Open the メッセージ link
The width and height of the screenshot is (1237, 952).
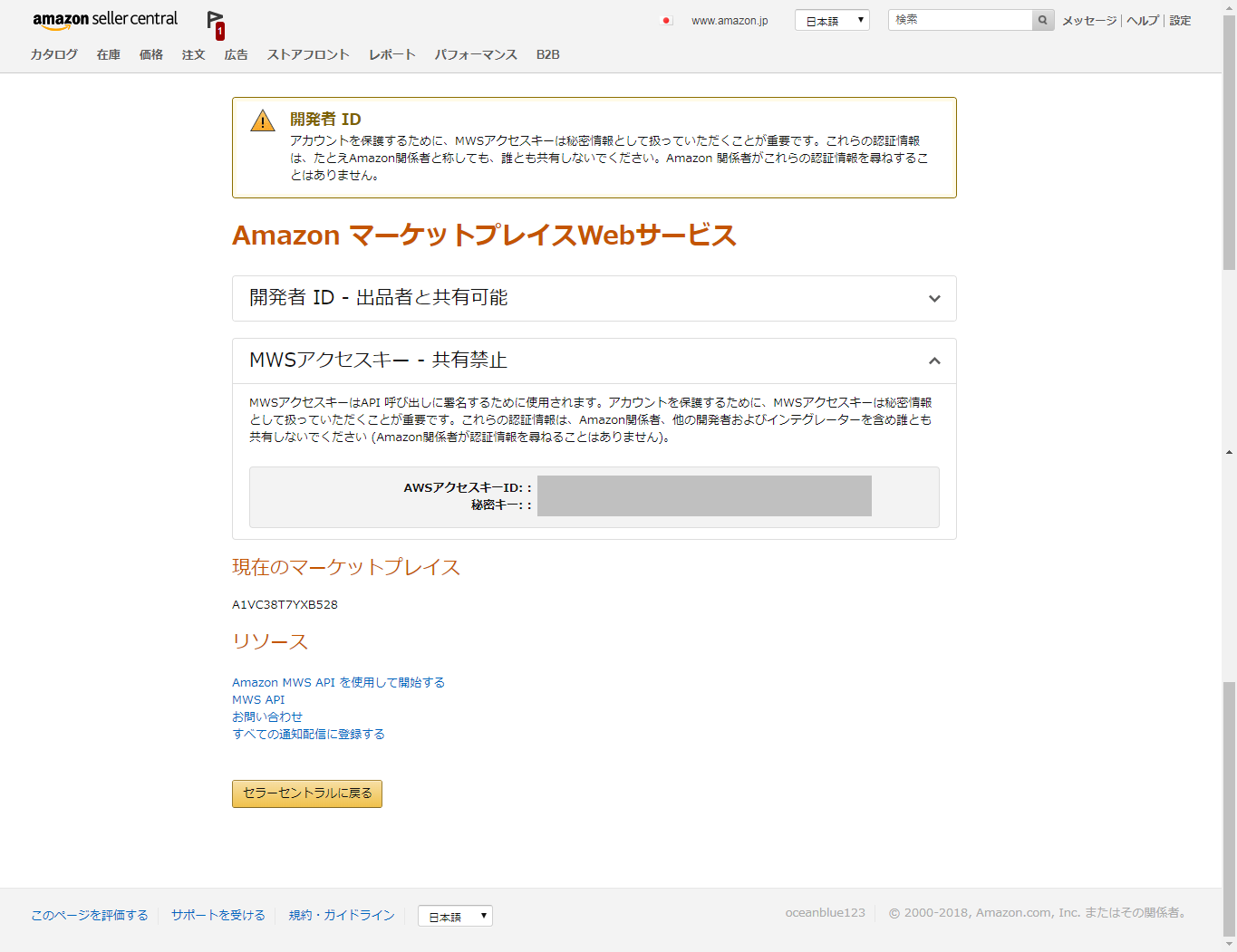pyautogui.click(x=1089, y=21)
